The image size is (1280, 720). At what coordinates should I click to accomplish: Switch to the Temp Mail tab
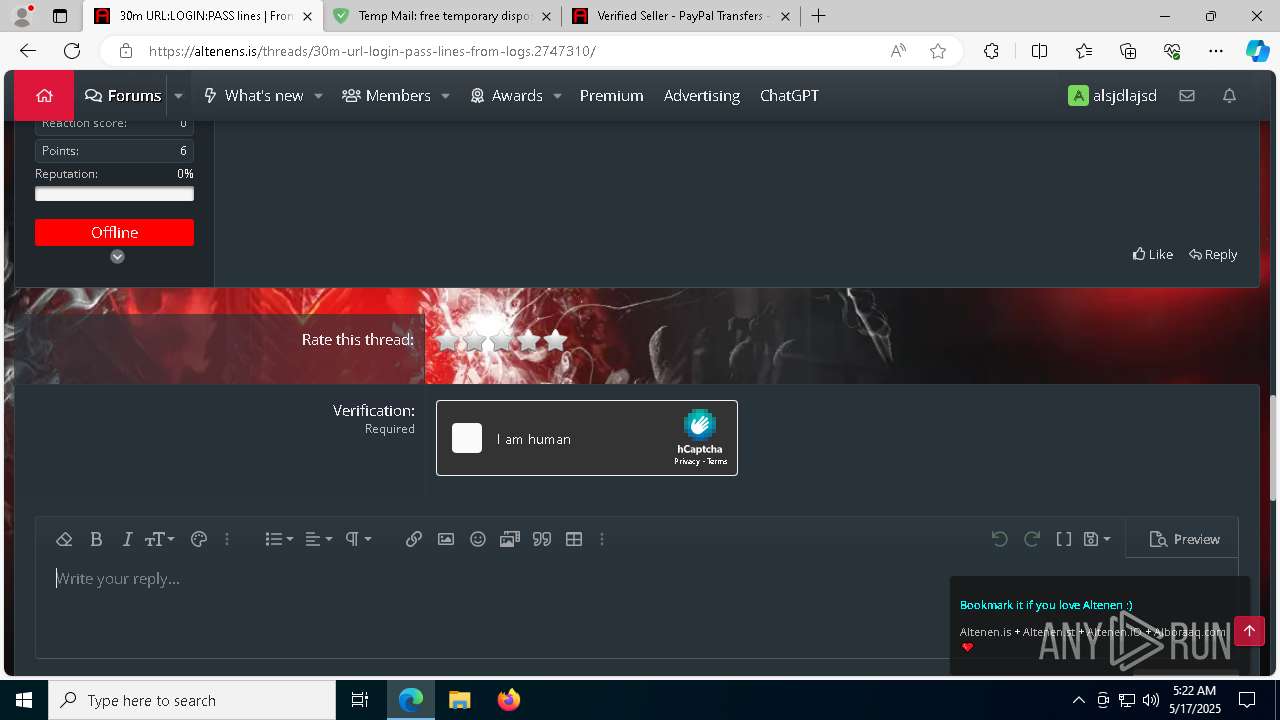pyautogui.click(x=442, y=16)
